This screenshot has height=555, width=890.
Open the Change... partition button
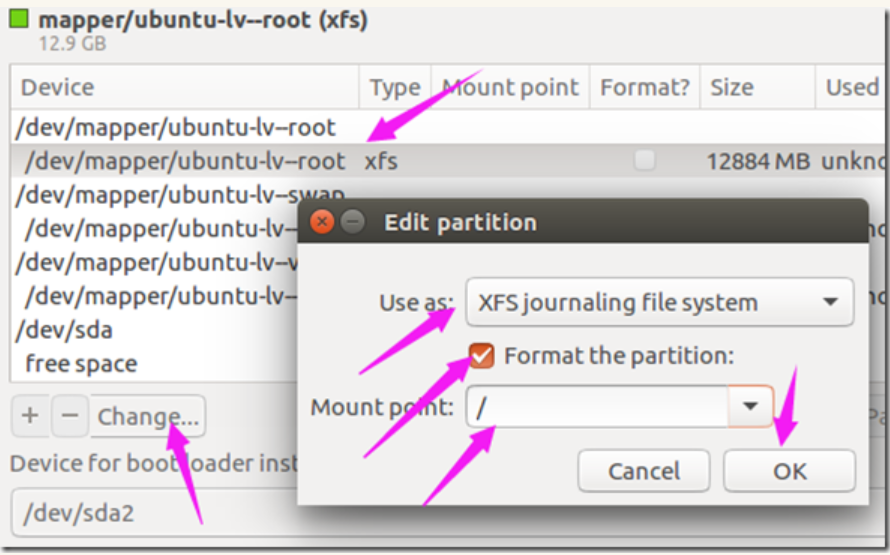pyautogui.click(x=148, y=416)
